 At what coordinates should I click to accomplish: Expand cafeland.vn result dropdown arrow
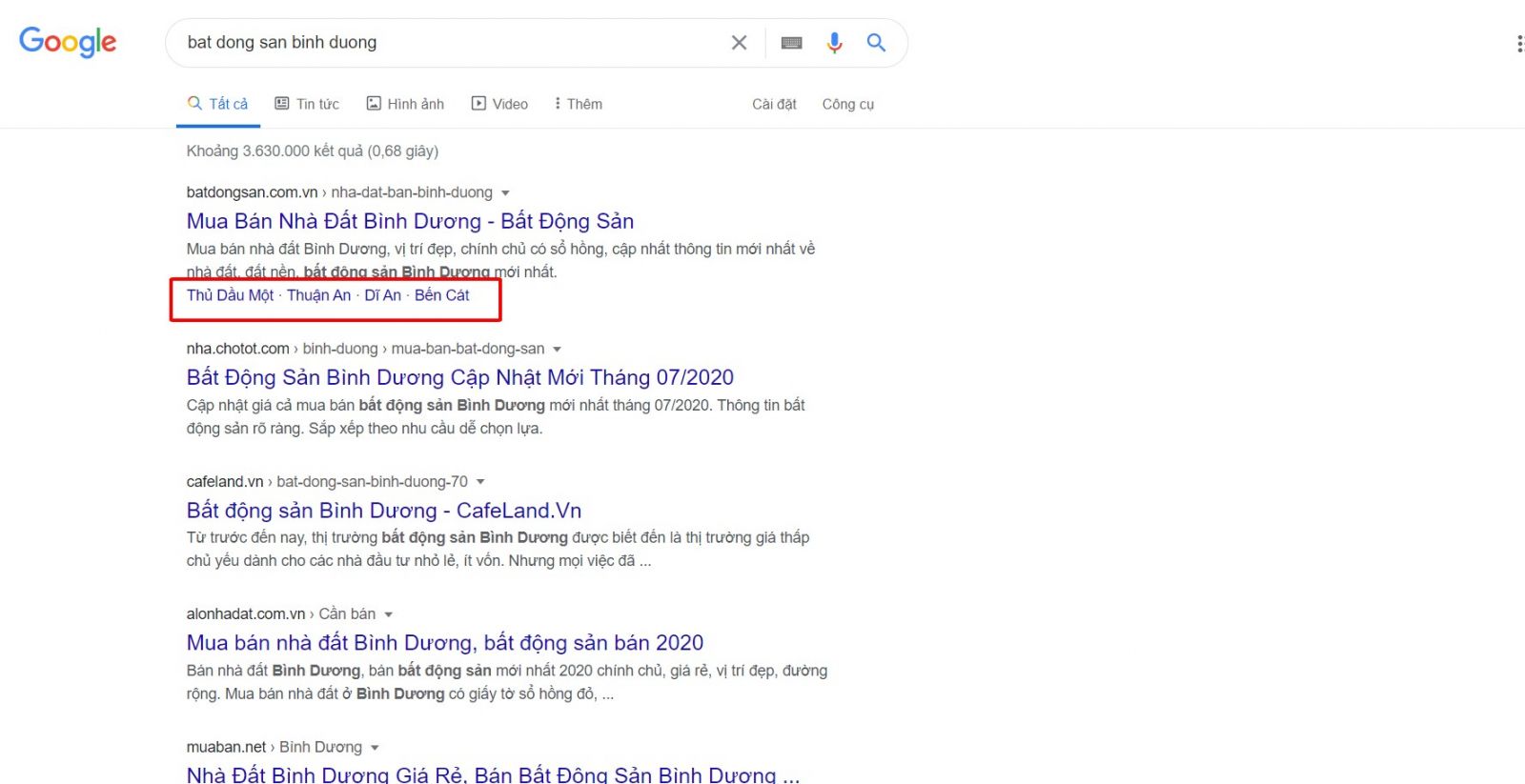click(x=480, y=482)
